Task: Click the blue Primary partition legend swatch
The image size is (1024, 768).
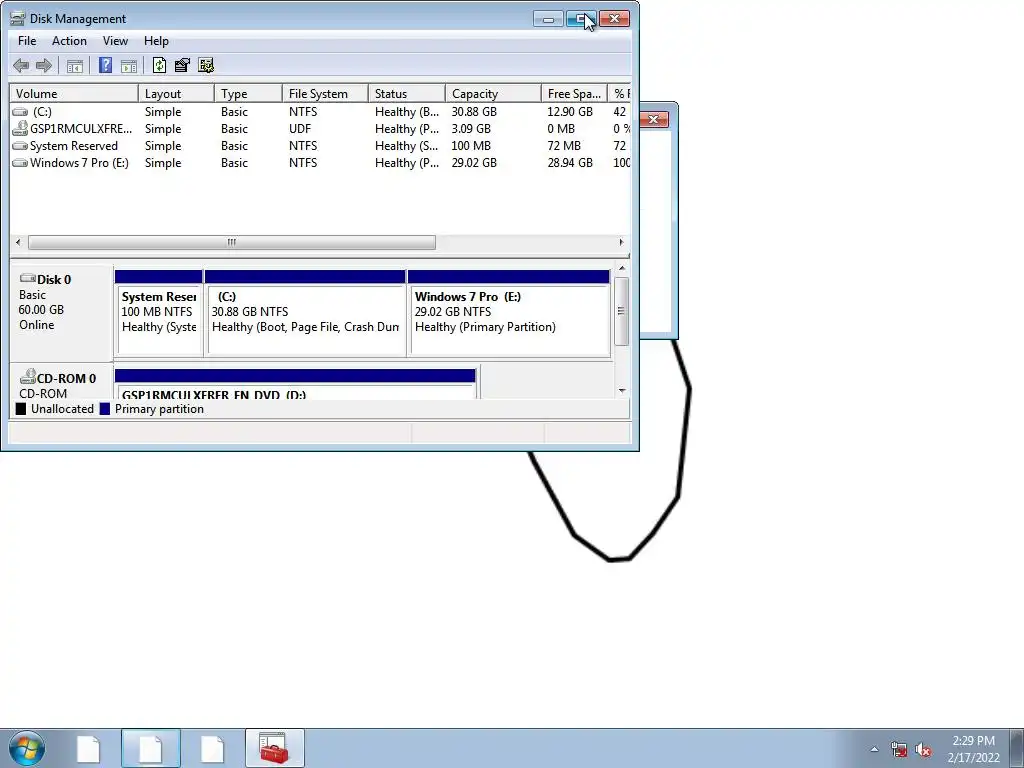Action: [104, 409]
